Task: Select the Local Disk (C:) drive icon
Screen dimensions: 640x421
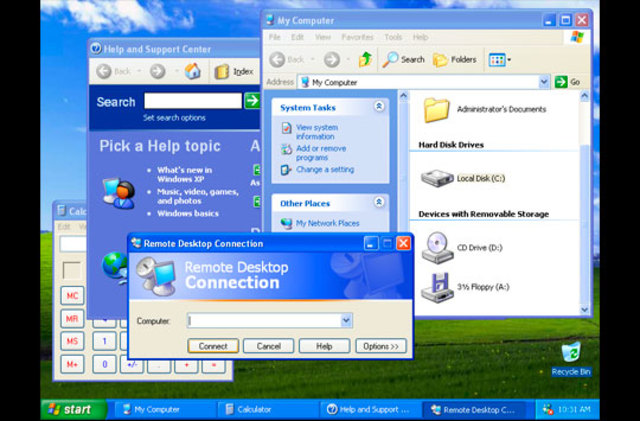Action: 437,178
